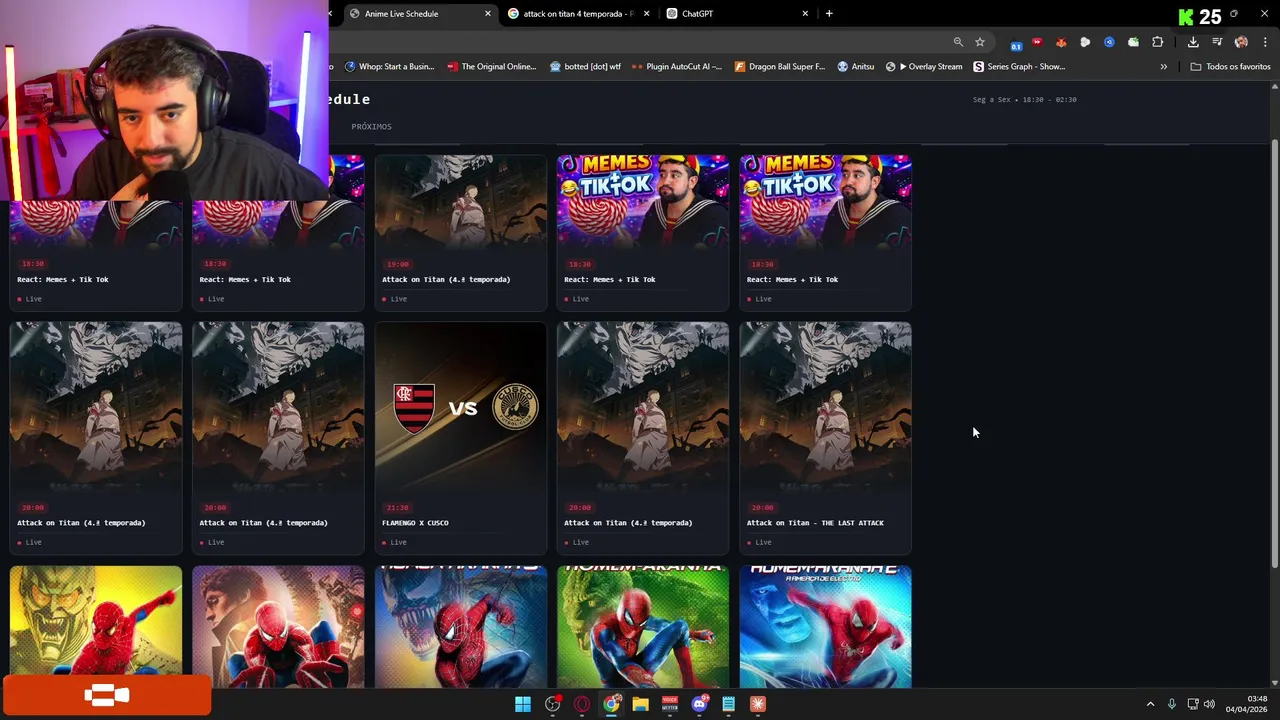The width and height of the screenshot is (1280, 720).
Task: Open the Anitsu bookmark
Action: [x=855, y=67]
